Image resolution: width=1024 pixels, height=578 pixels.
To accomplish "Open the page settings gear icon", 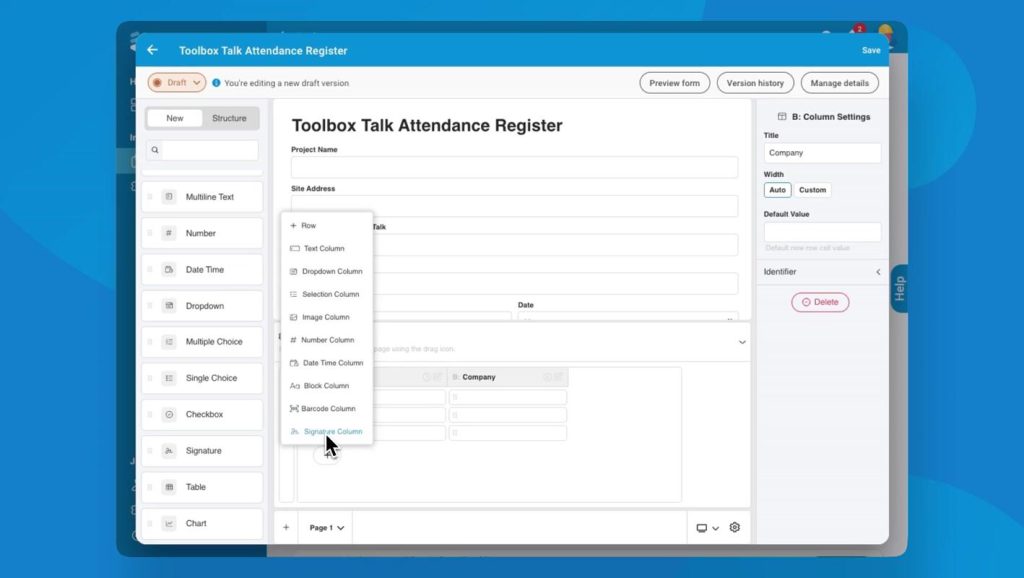I will coord(735,527).
